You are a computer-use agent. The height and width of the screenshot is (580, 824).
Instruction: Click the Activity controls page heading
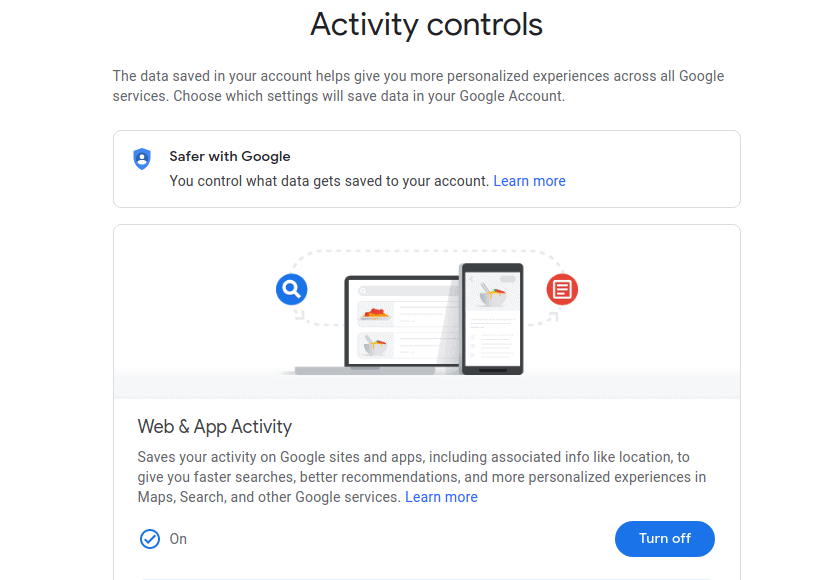tap(426, 25)
